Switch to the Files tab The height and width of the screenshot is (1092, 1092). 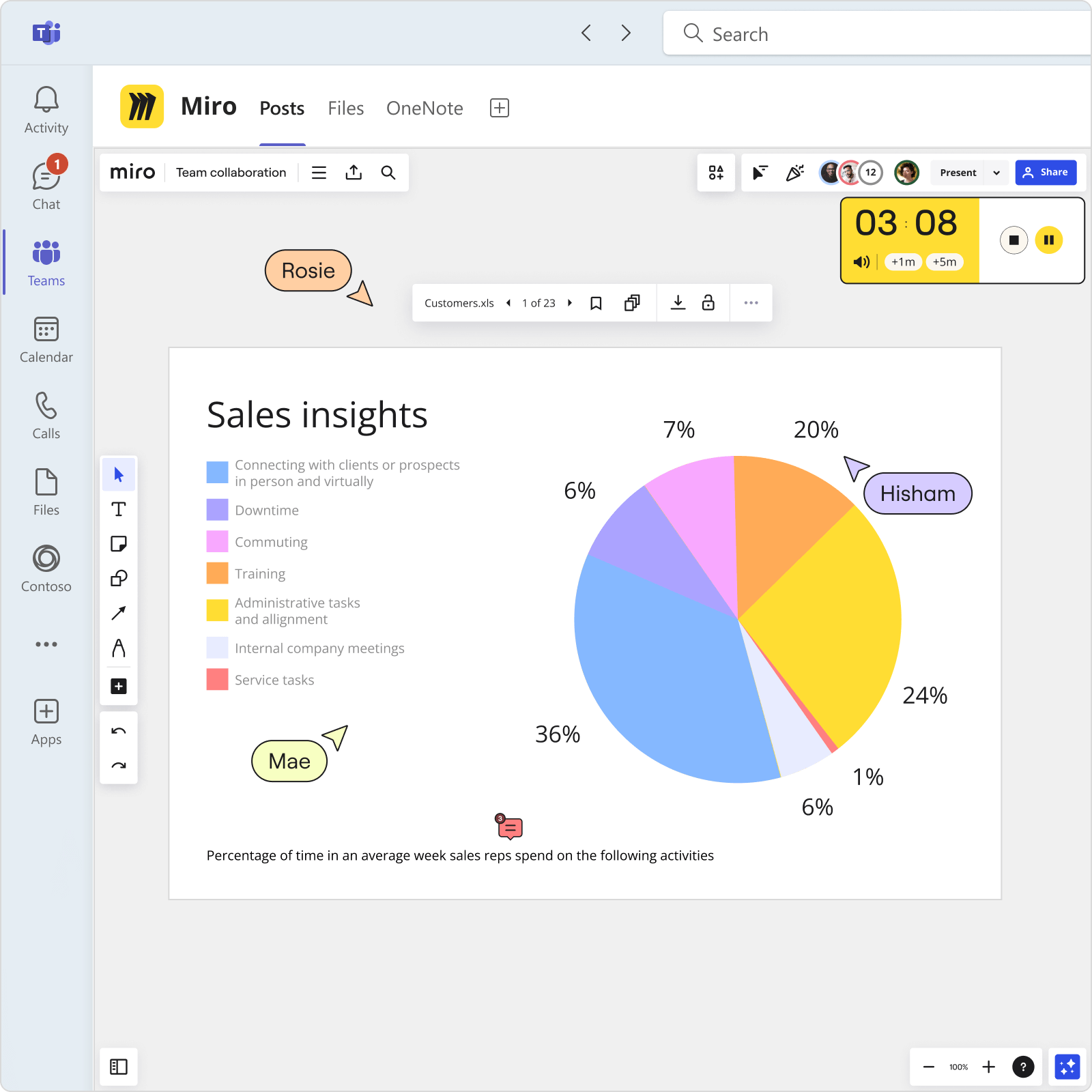click(345, 108)
